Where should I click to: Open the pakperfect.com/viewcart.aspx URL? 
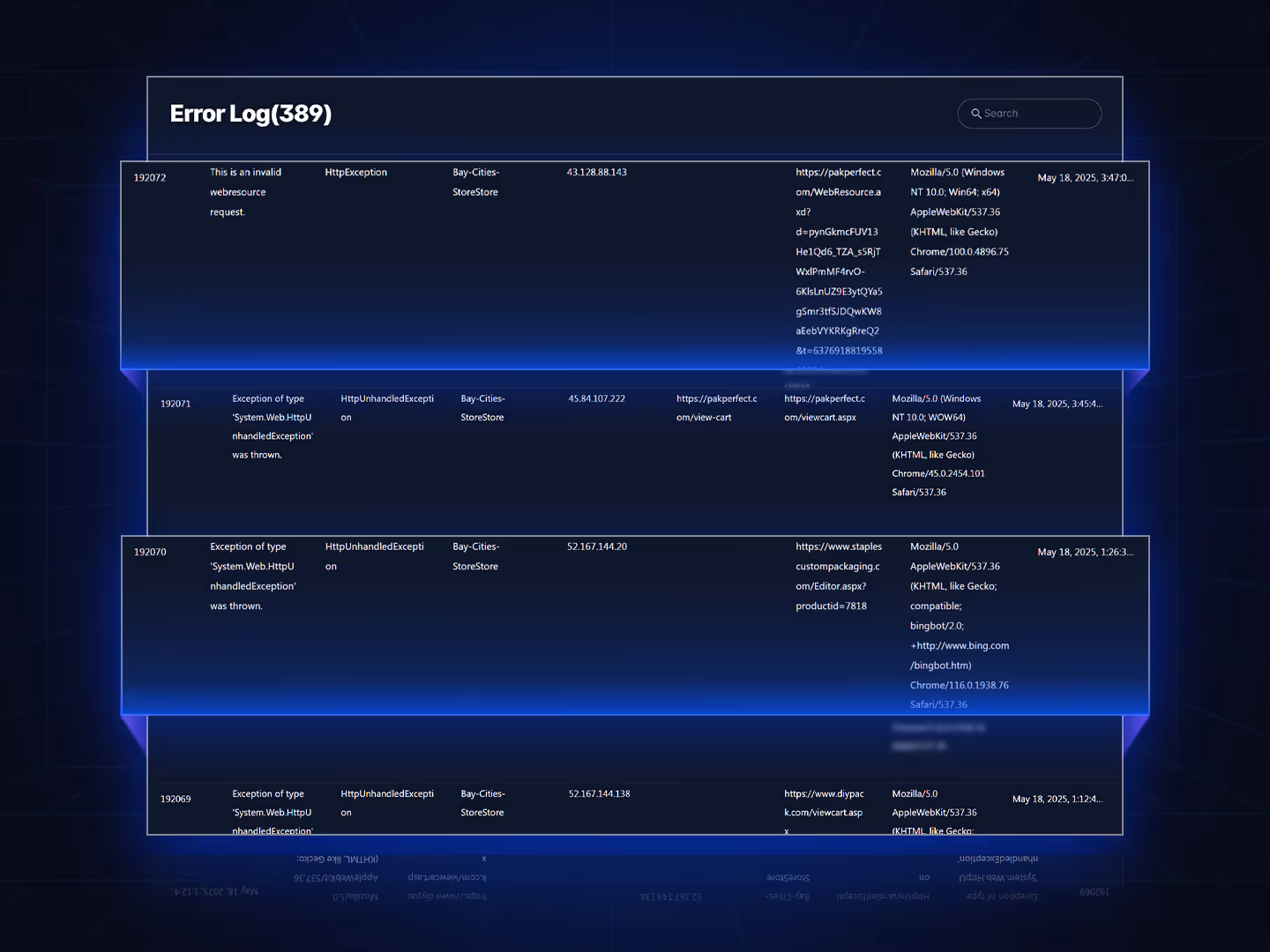pos(824,408)
